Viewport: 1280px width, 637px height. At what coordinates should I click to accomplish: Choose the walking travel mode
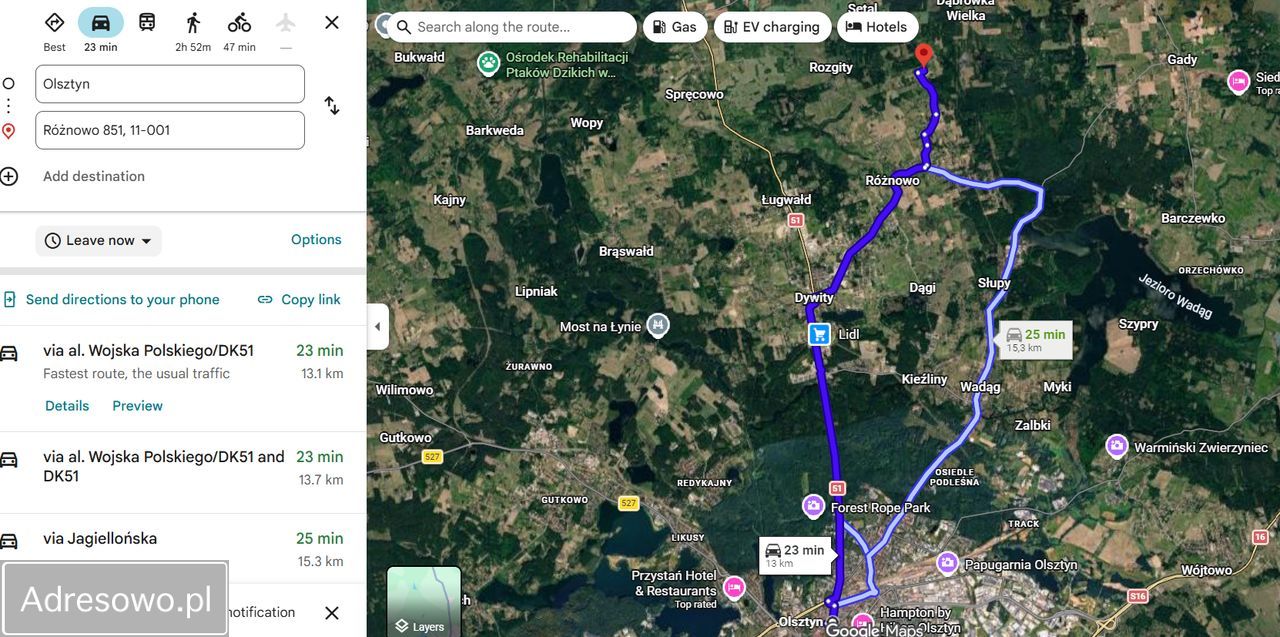click(x=193, y=23)
